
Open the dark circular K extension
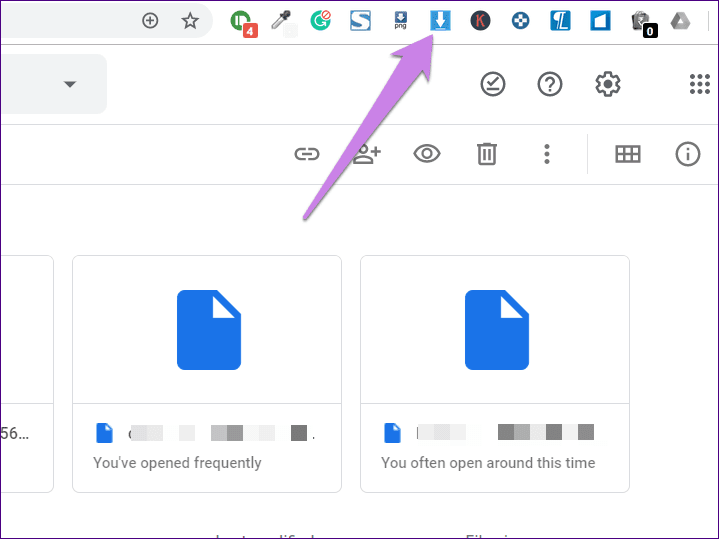(x=480, y=21)
